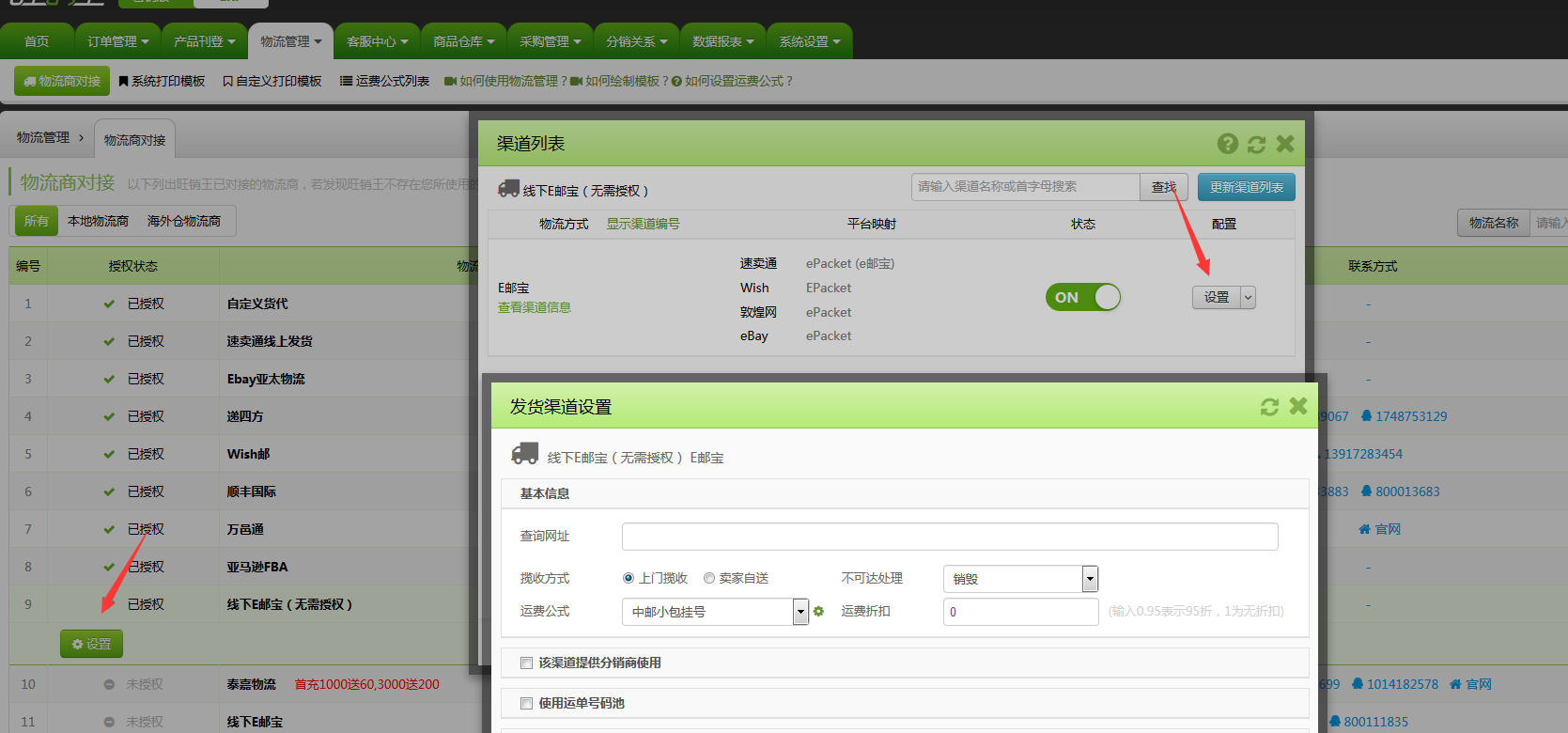Close the 渠道列表 dialog
Image resolution: width=1568 pixels, height=733 pixels.
point(1285,144)
